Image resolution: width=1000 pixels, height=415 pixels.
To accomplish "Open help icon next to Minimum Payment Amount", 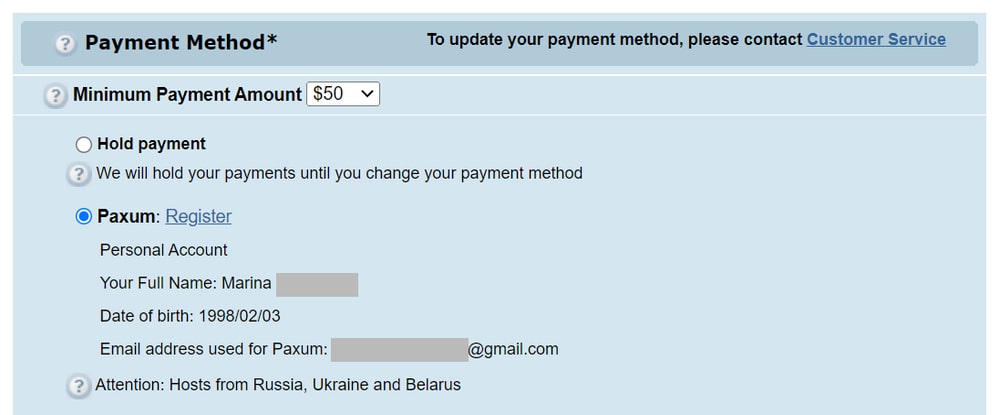I will (x=56, y=96).
